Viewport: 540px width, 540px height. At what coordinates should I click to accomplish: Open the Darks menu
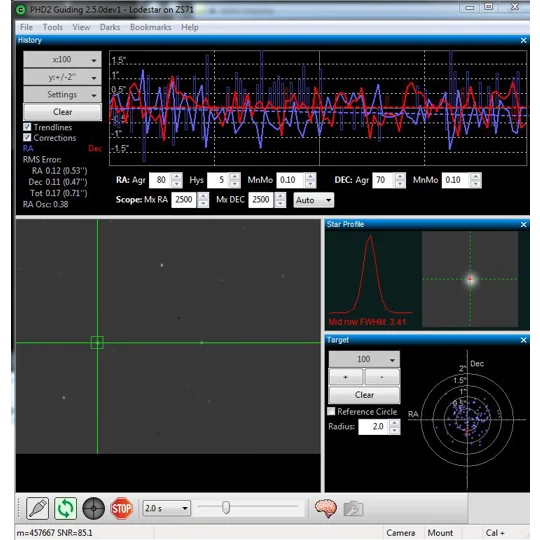click(110, 27)
